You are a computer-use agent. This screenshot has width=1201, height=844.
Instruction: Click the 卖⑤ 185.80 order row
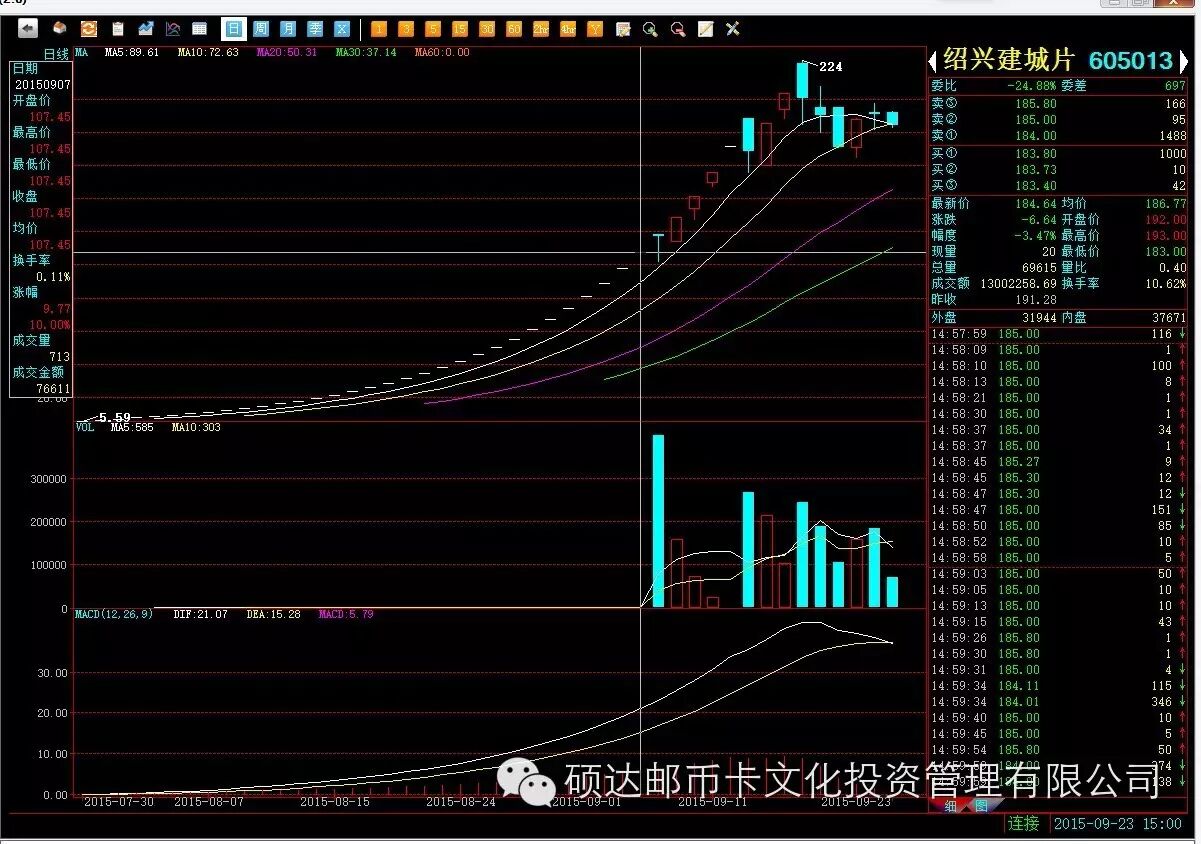click(x=1058, y=103)
